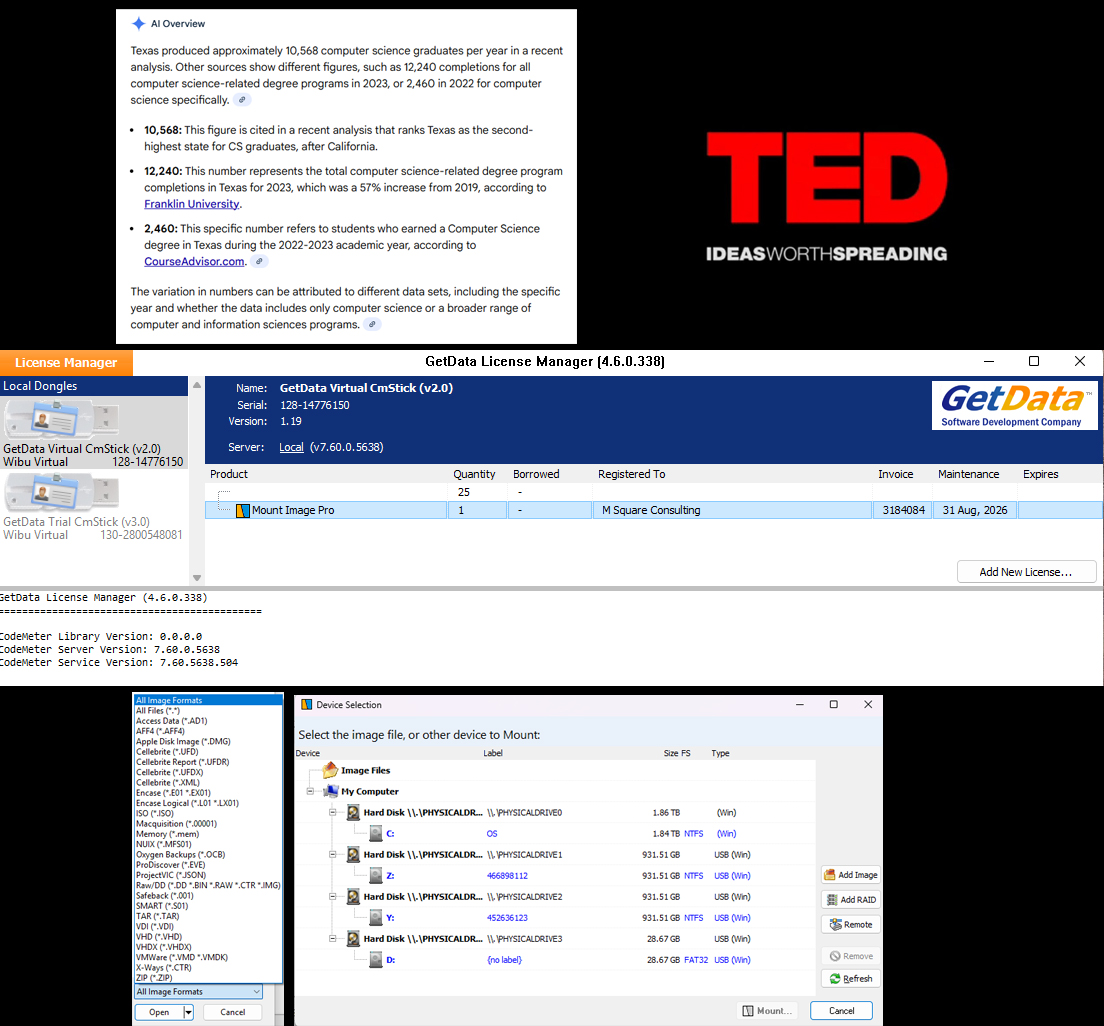Viewport: 1104px width, 1026px height.
Task: Choose Encase (*.E01 *.EX01) from format list
Action: click(187, 793)
